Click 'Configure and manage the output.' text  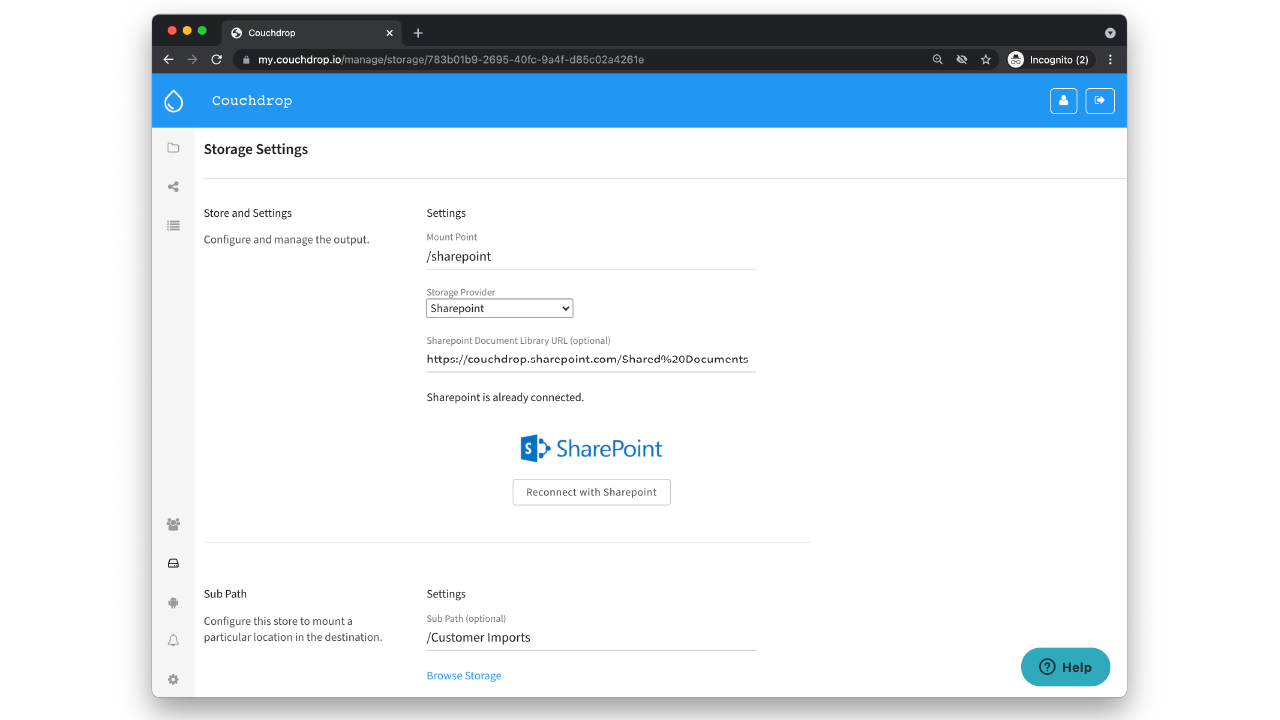pyautogui.click(x=287, y=240)
